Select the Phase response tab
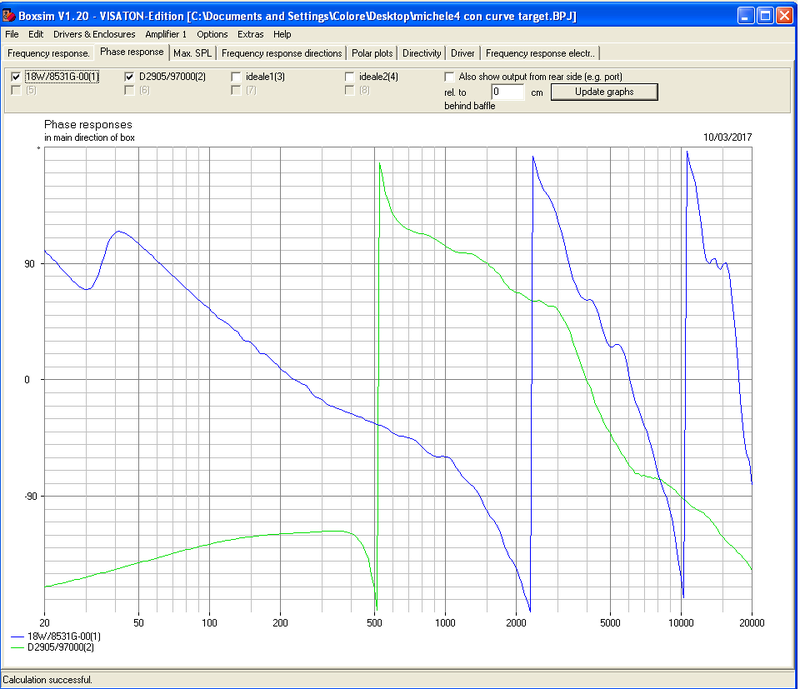This screenshot has width=800, height=689. coord(132,52)
